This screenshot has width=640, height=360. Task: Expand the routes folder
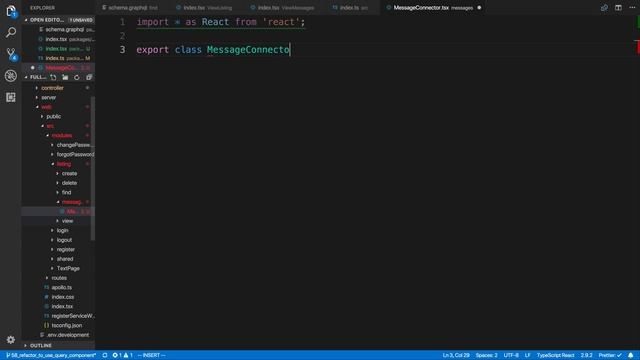(59, 278)
